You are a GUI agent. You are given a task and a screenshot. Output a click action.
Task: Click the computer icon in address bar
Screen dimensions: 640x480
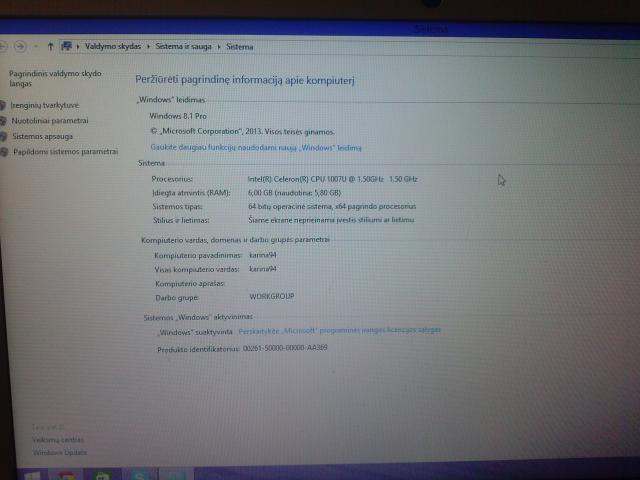(67, 46)
